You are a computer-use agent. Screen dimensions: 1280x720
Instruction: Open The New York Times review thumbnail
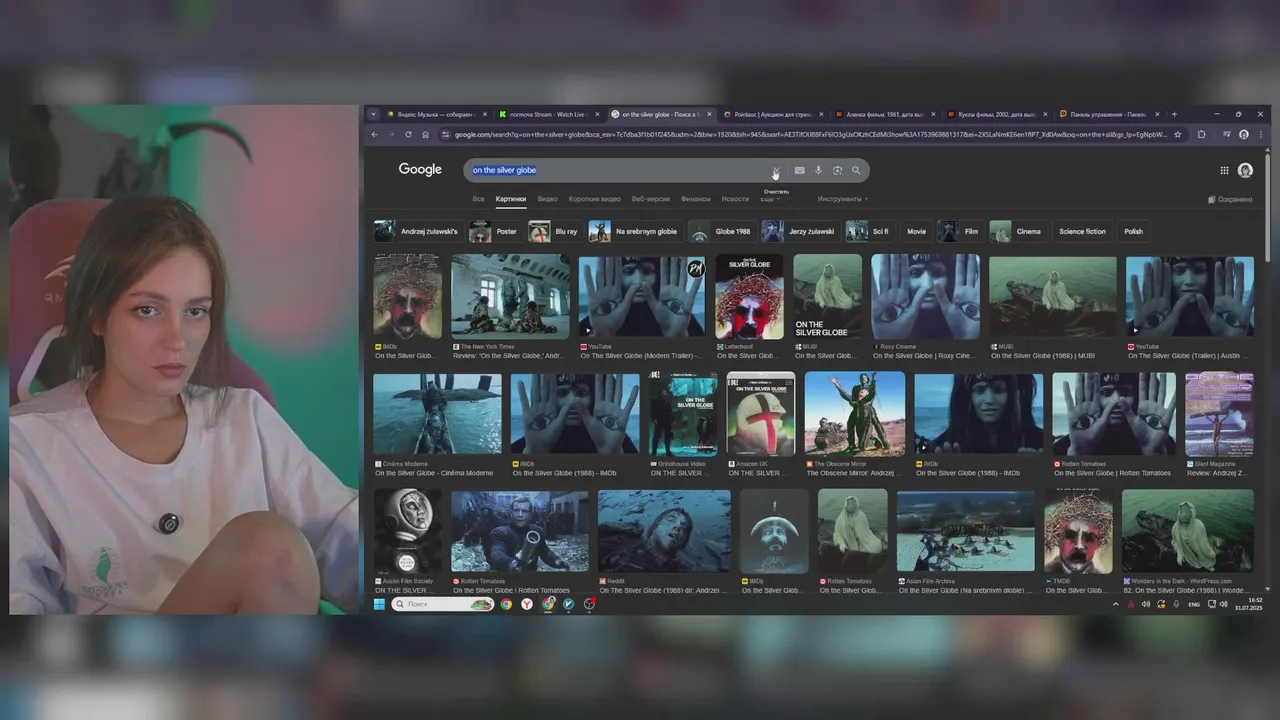(x=510, y=296)
